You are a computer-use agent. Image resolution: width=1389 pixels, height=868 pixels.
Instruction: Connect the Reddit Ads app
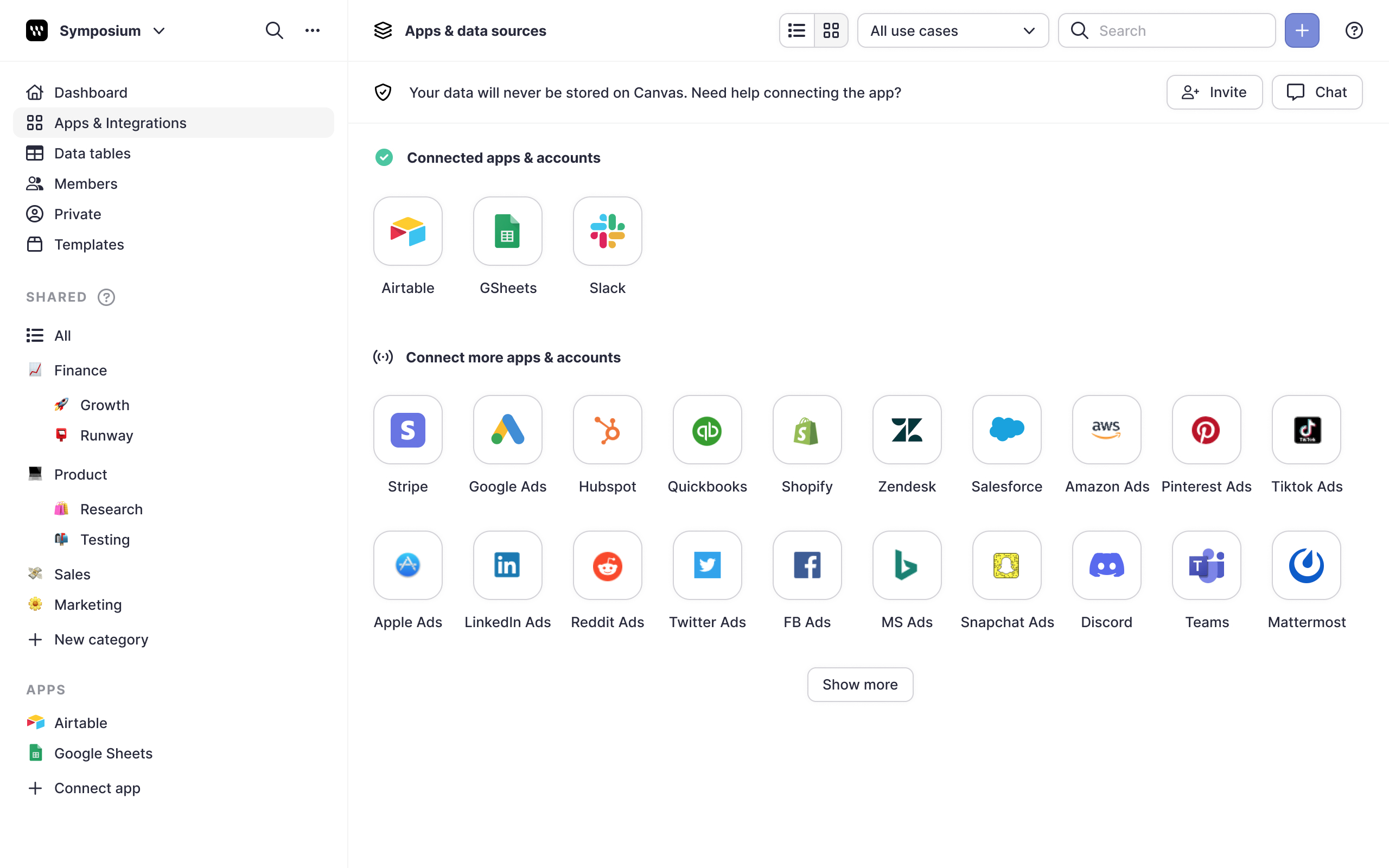[607, 565]
